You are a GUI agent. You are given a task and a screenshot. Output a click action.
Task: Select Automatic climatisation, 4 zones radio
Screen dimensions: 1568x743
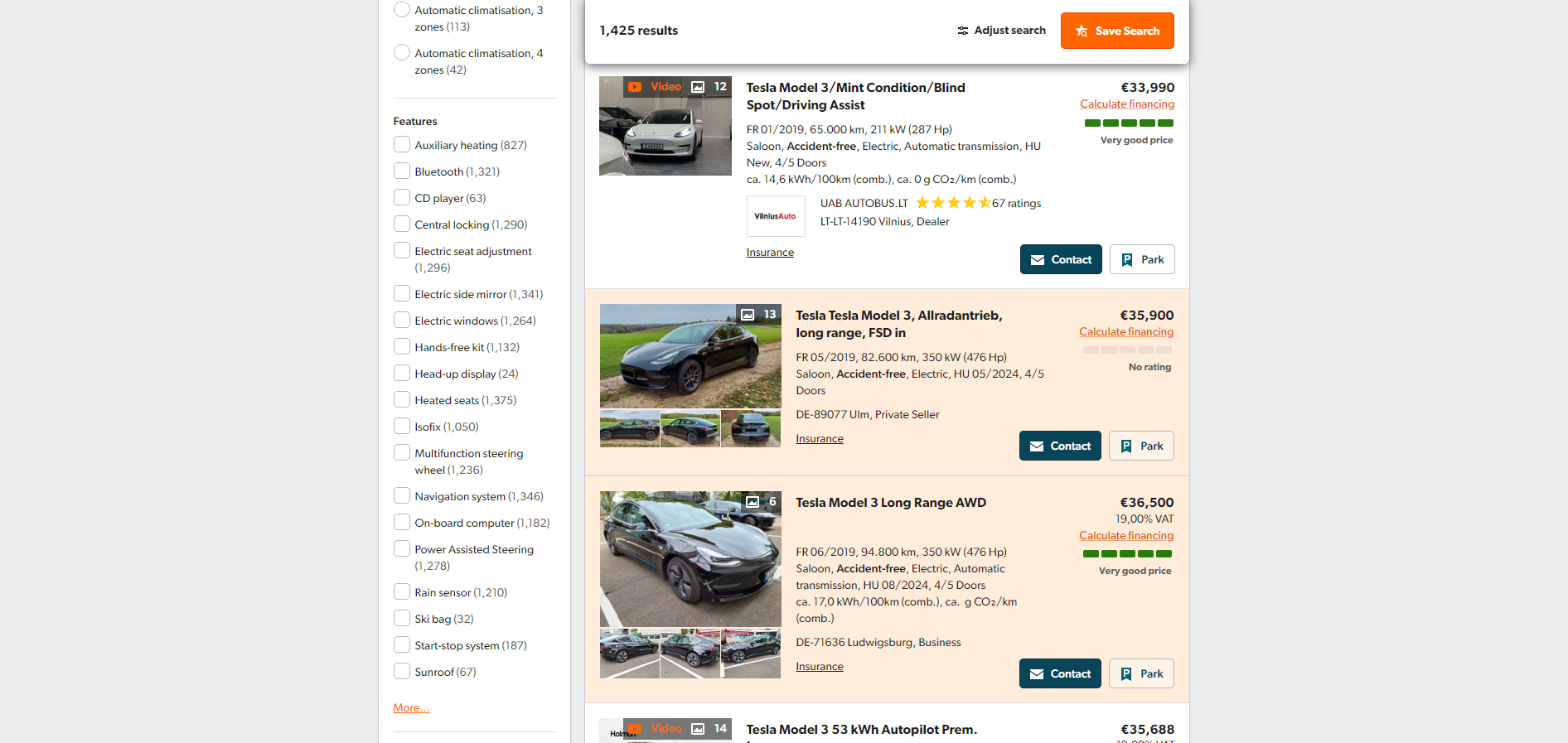click(402, 53)
